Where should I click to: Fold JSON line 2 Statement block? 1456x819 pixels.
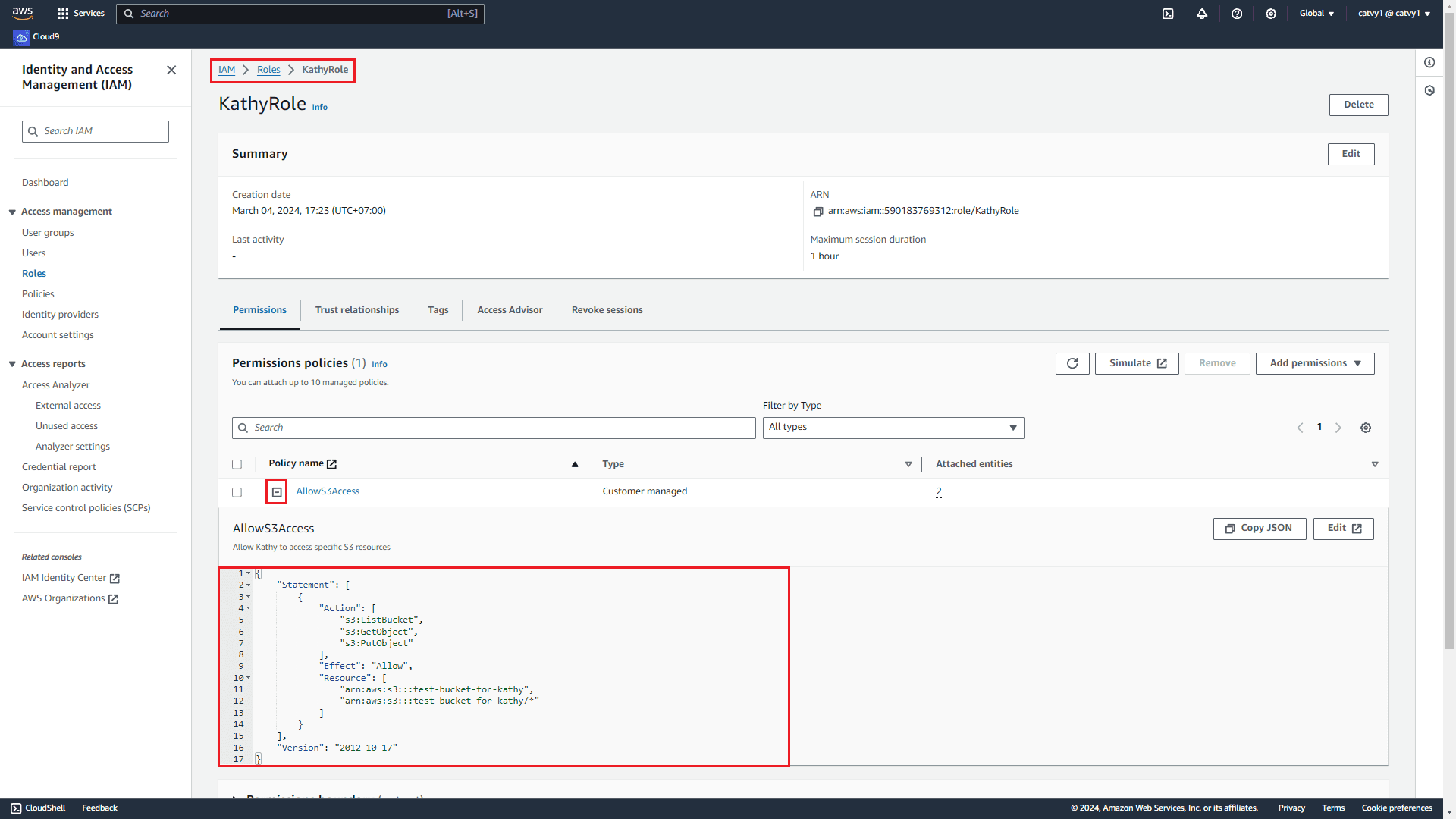248,585
